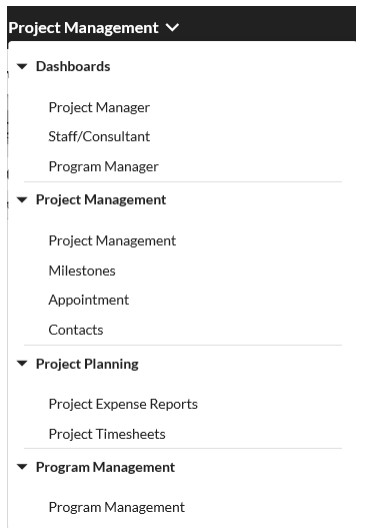Collapse the Project Management section triangle
The width and height of the screenshot is (367, 532).
(x=22, y=200)
